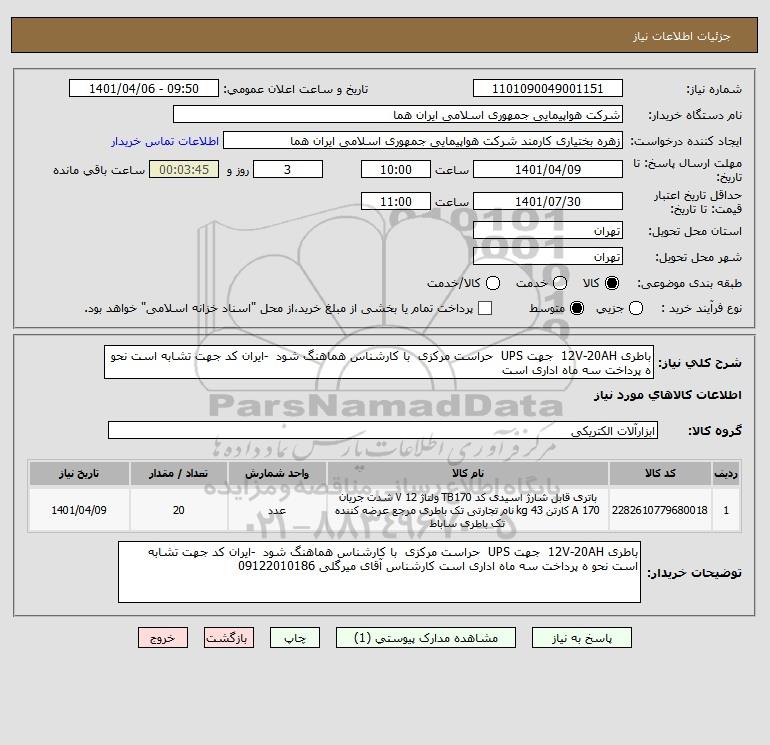Viewport: 770px width, 745px height.
Task: Tick the اسناد خزانه اسلامی payment checkbox
Action: pos(485,308)
